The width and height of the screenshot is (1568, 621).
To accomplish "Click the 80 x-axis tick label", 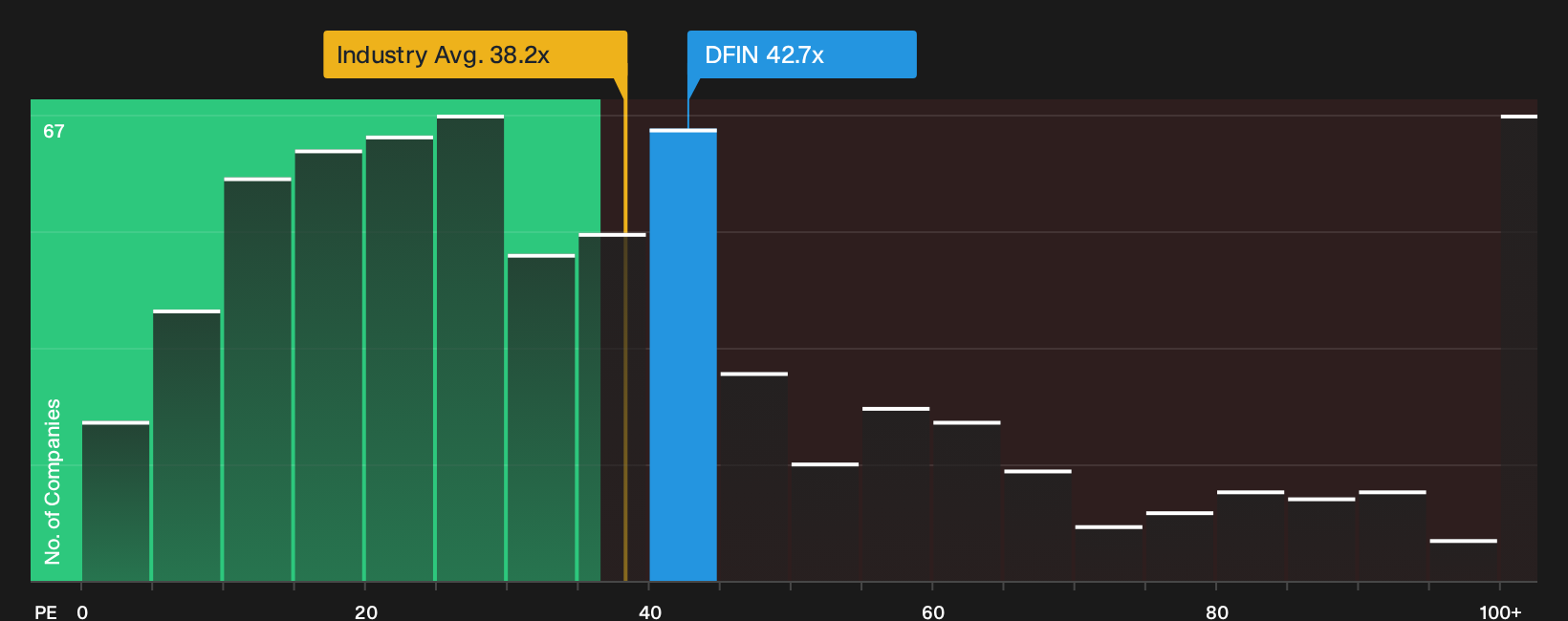I will [1217, 611].
